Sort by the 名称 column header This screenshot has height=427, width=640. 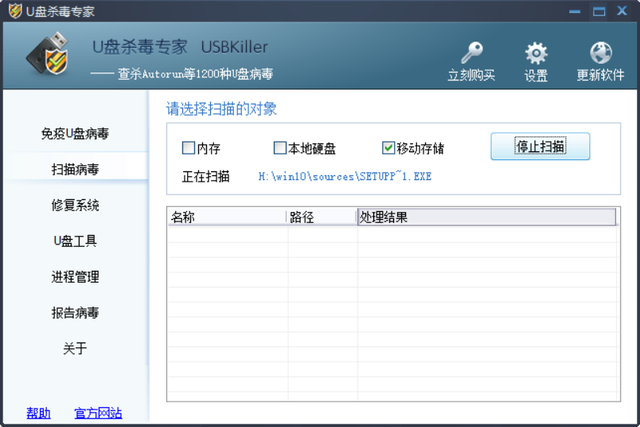coord(227,217)
